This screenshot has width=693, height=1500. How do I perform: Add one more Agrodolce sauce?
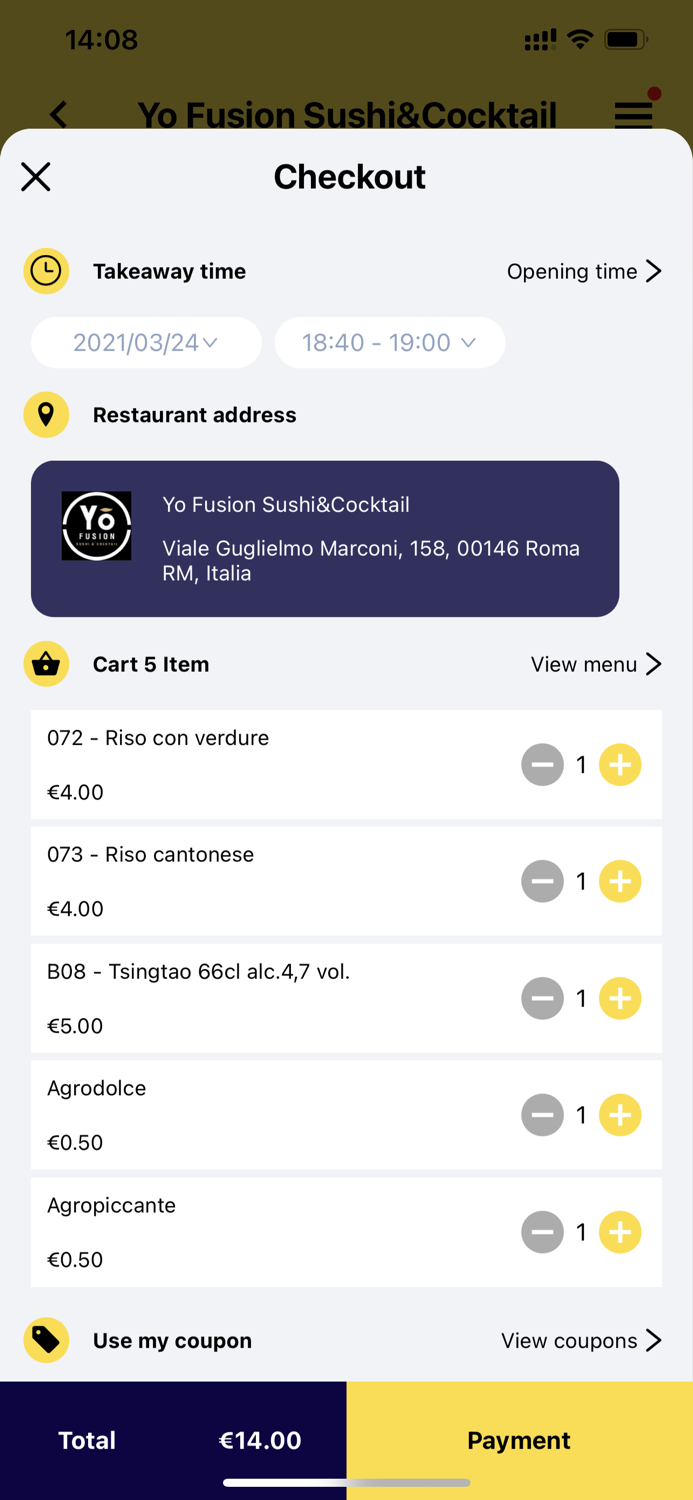620,1114
